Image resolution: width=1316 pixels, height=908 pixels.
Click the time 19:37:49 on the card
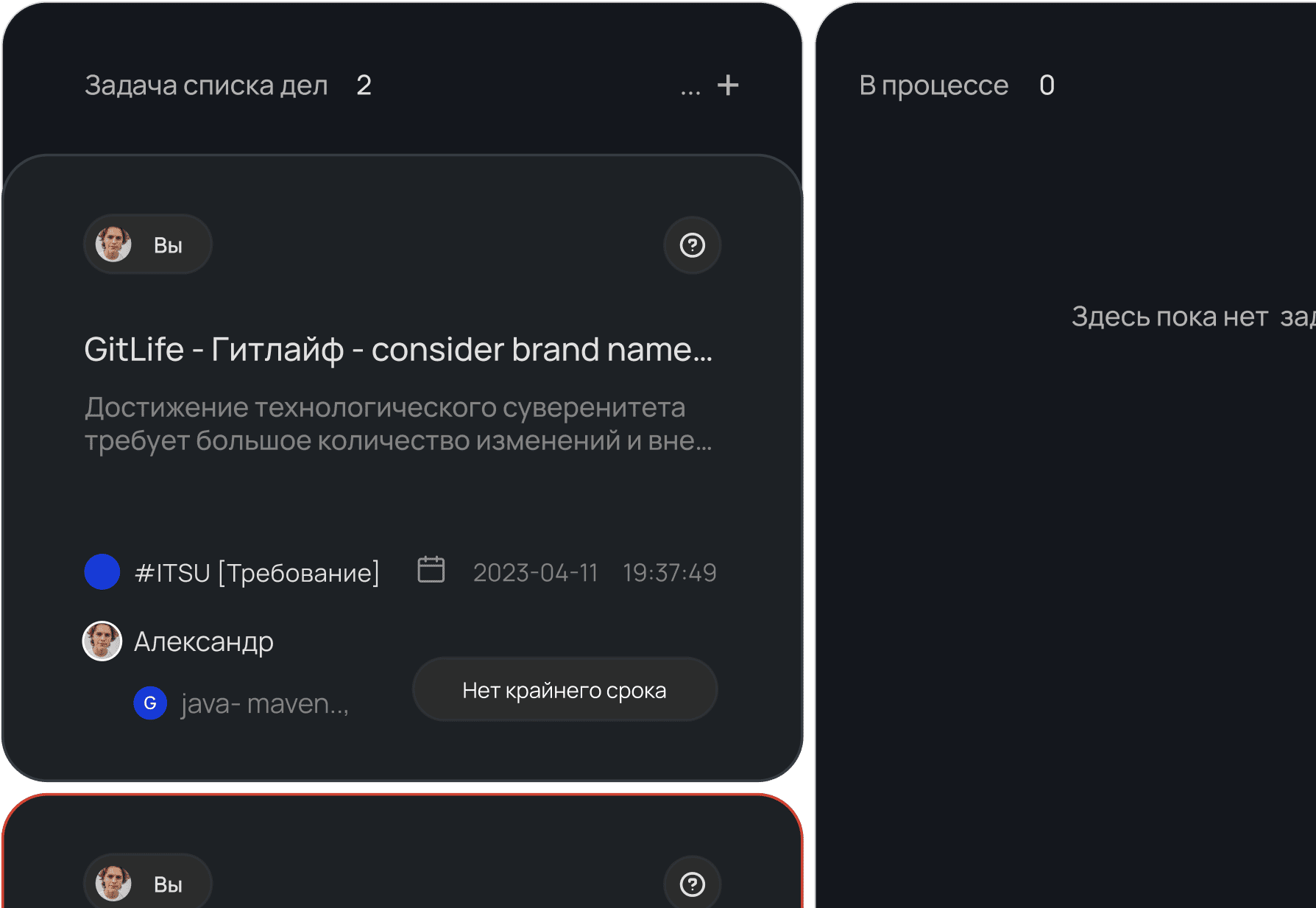click(x=669, y=573)
